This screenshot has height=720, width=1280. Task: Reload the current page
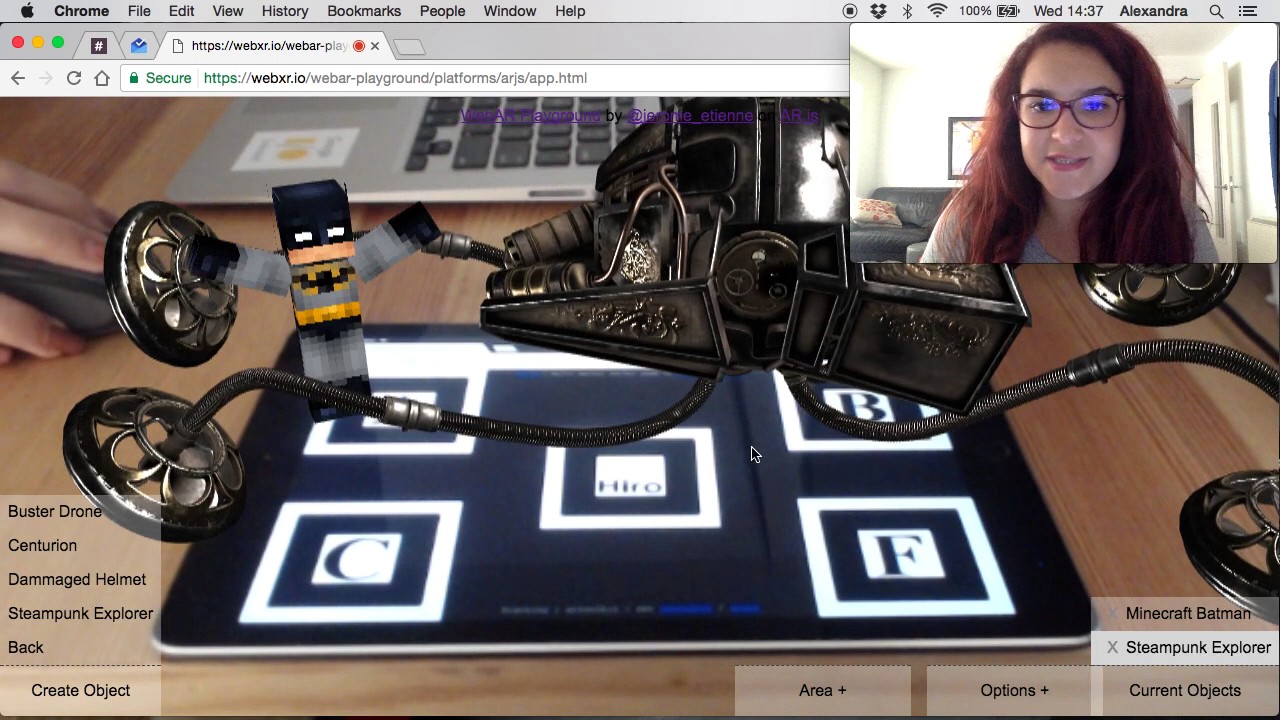click(x=74, y=78)
